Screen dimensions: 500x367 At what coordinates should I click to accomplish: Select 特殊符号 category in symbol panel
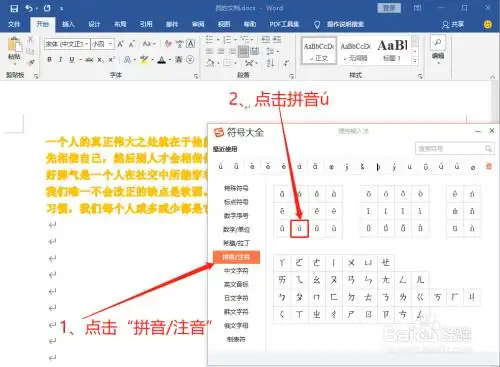[x=236, y=188]
